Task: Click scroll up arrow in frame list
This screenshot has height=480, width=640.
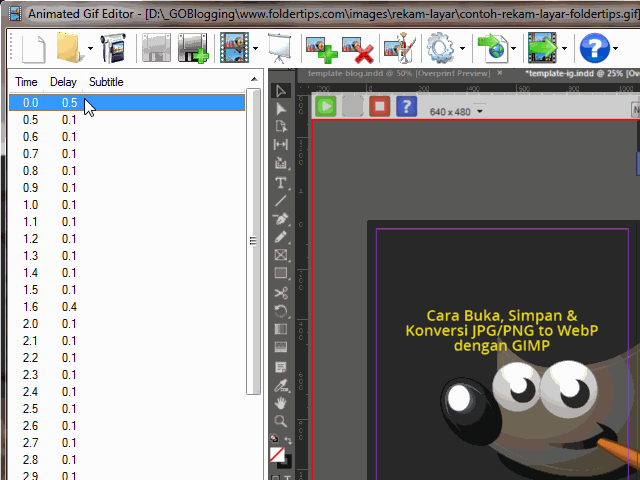Action: click(254, 79)
